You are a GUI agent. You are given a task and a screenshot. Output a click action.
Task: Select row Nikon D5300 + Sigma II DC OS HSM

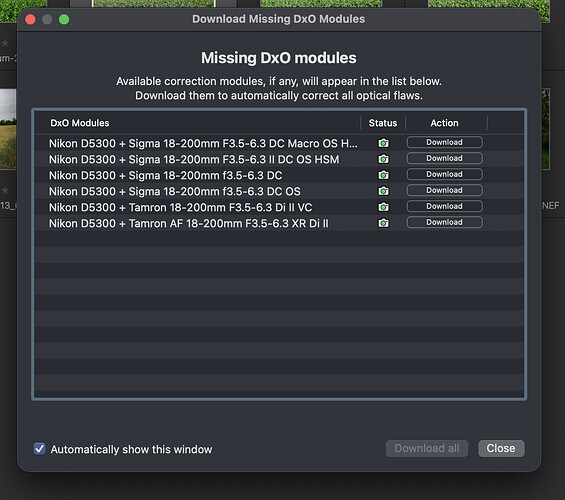(x=279, y=159)
